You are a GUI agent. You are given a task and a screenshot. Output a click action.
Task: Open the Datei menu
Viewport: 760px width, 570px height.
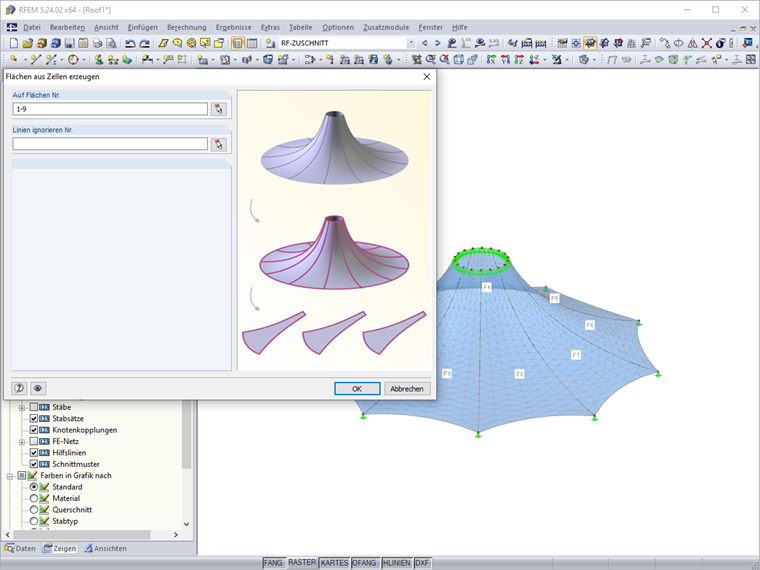click(32, 28)
